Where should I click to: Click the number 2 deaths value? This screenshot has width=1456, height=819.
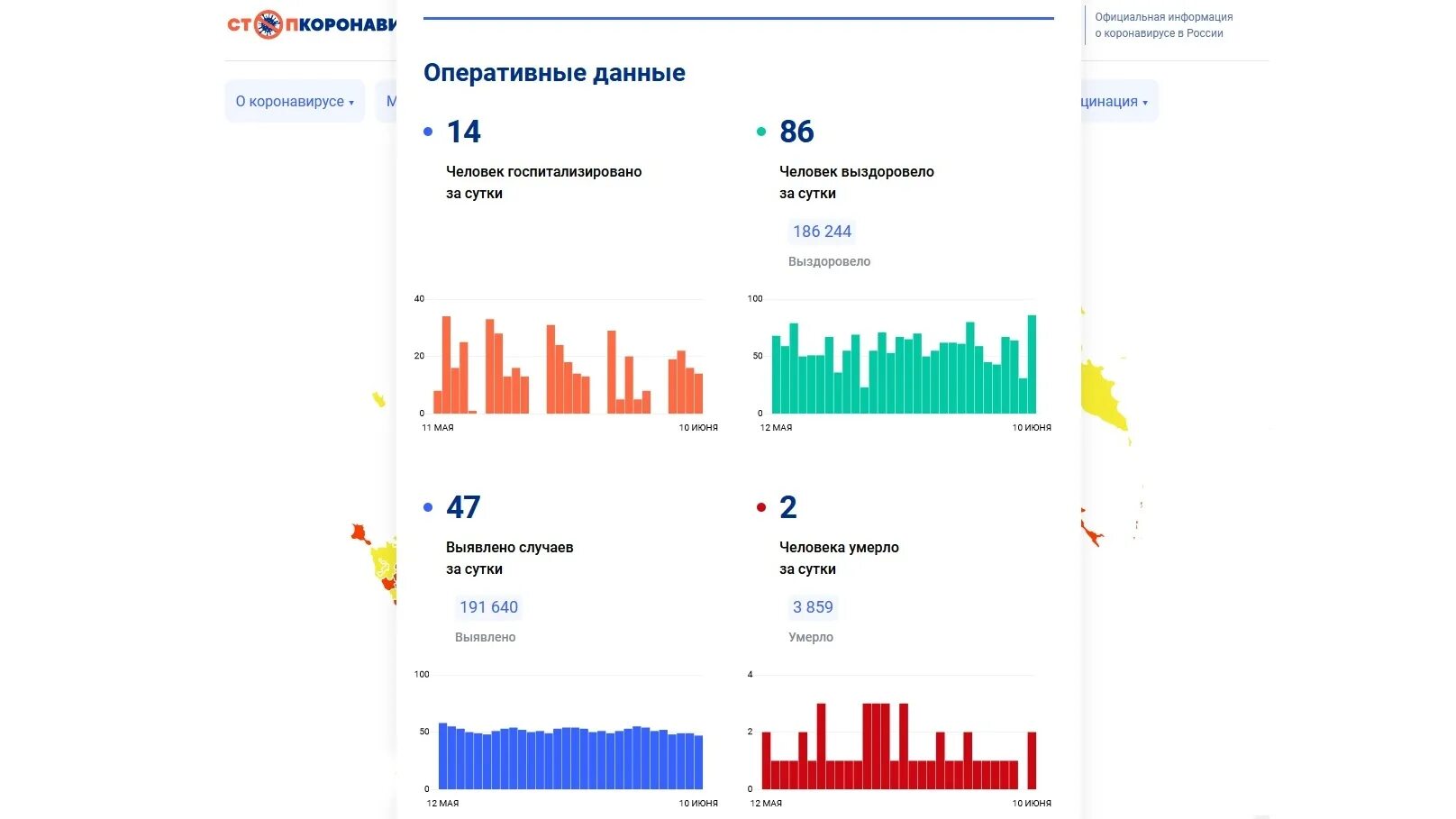[x=788, y=507]
